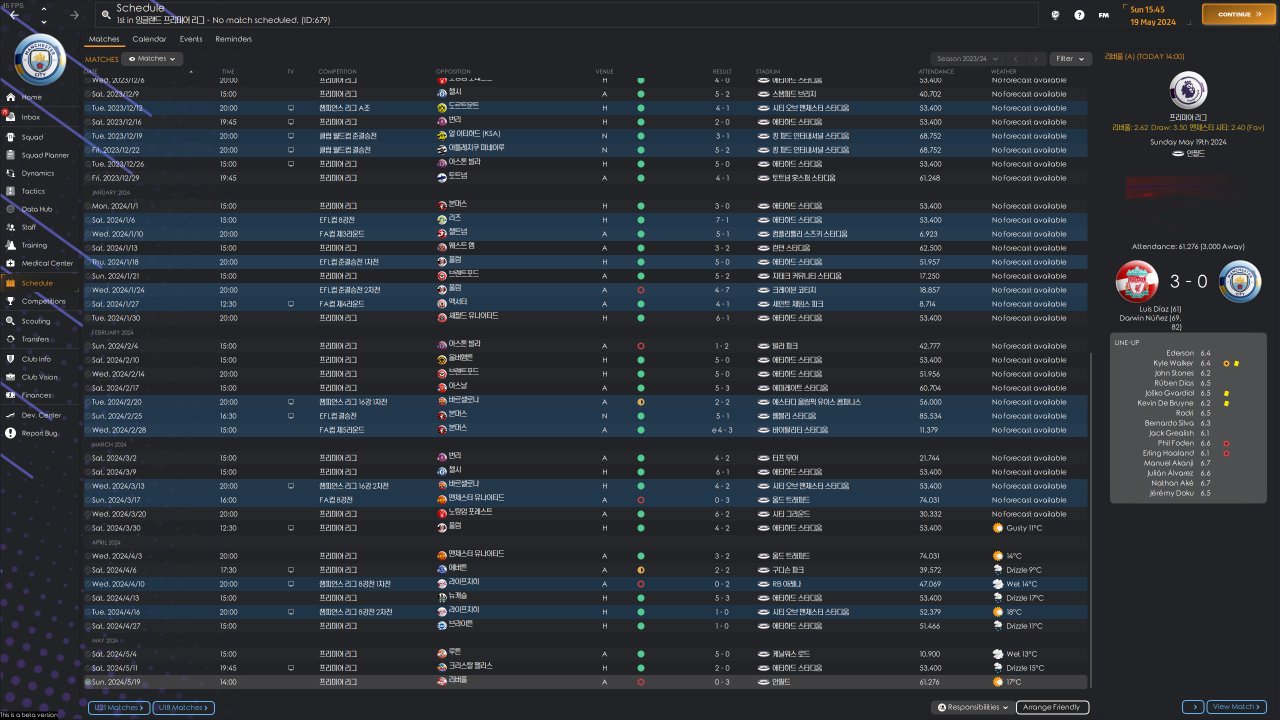This screenshot has height=720, width=1280.
Task: Select the Sat. 2024/5/4 match row
Action: [x=587, y=654]
